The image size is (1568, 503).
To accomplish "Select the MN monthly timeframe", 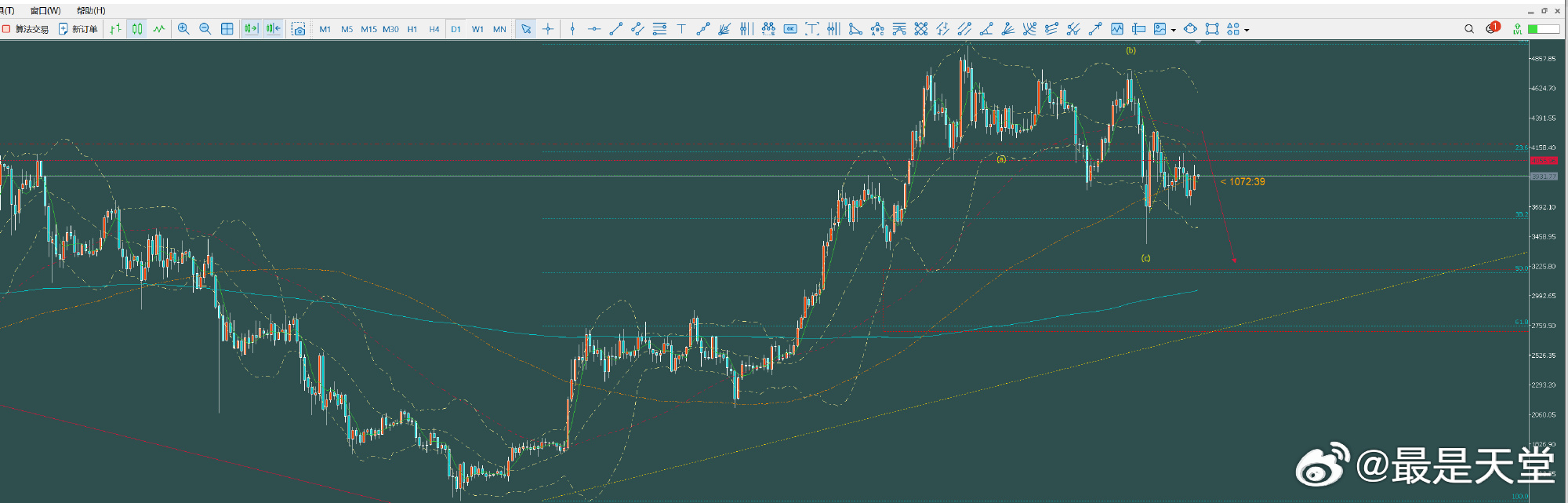I will [499, 29].
